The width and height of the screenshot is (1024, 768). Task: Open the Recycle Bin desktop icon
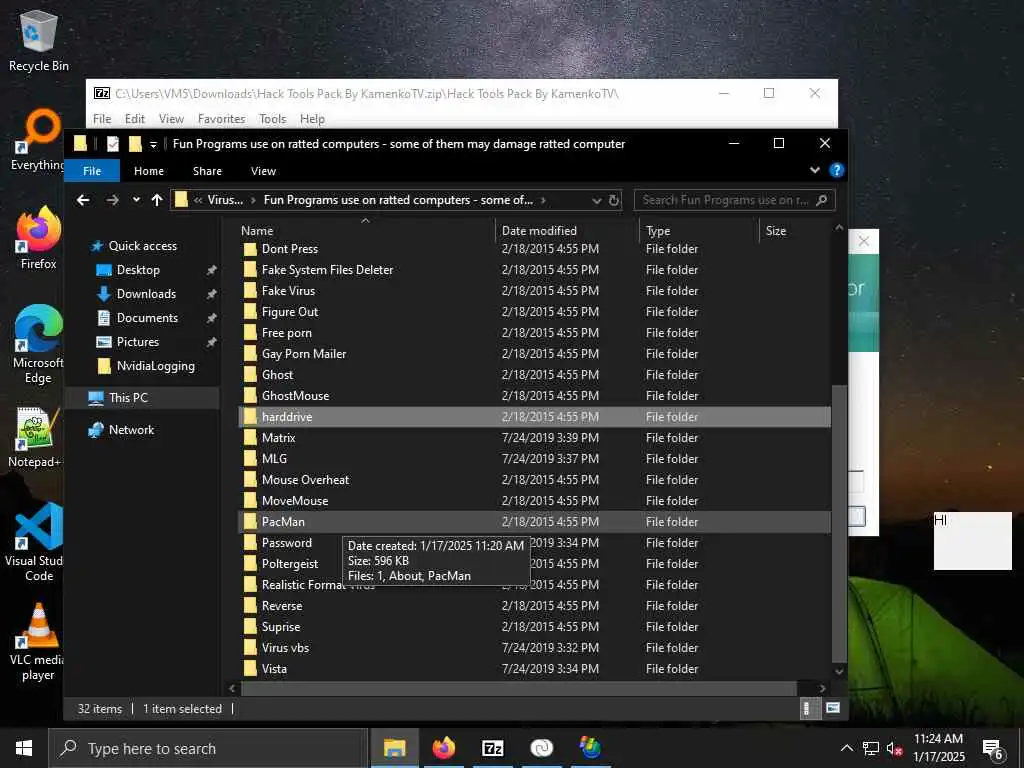pos(39,40)
